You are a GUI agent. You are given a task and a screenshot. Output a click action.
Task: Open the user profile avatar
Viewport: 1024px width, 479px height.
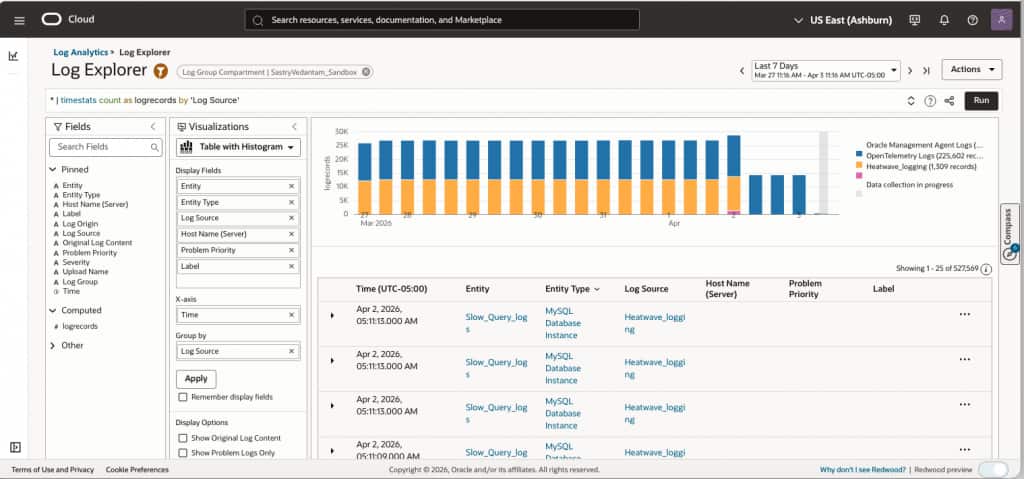click(1001, 20)
